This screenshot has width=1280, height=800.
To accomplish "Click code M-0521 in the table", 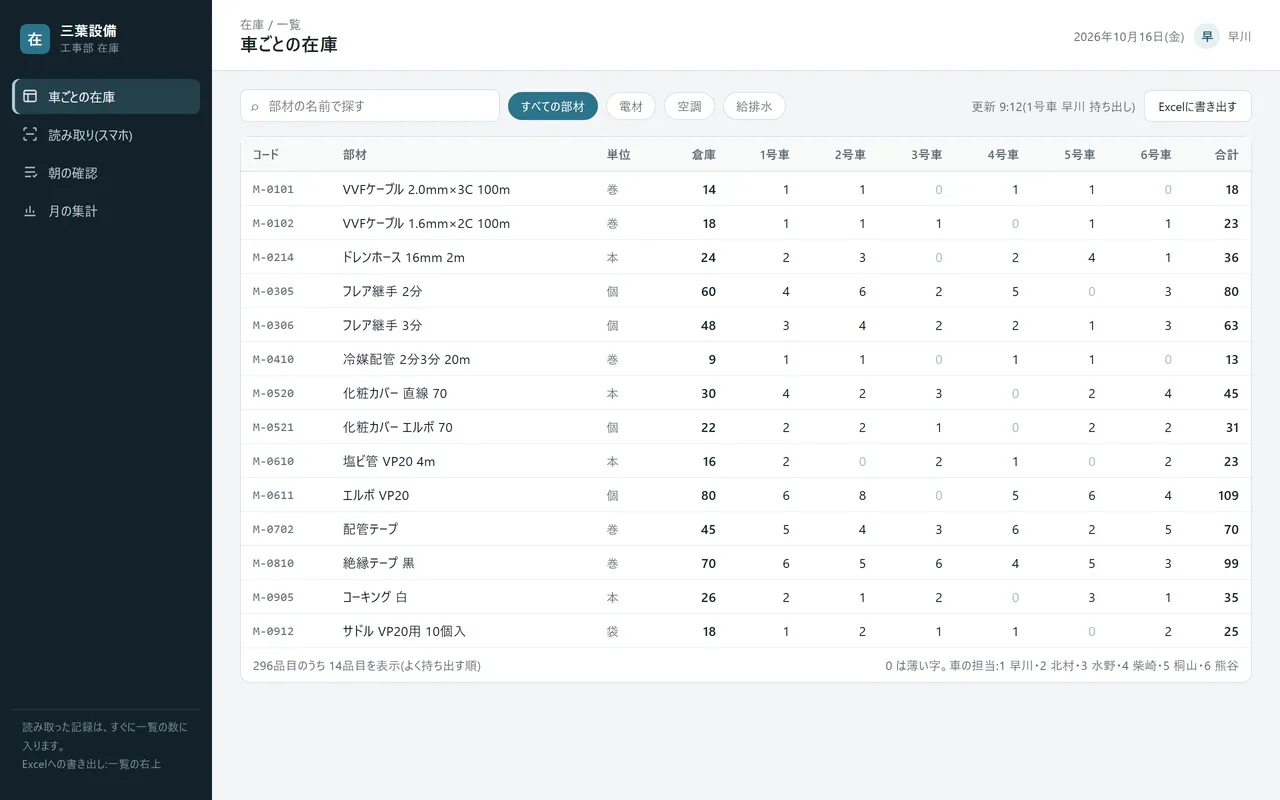I will tap(273, 427).
